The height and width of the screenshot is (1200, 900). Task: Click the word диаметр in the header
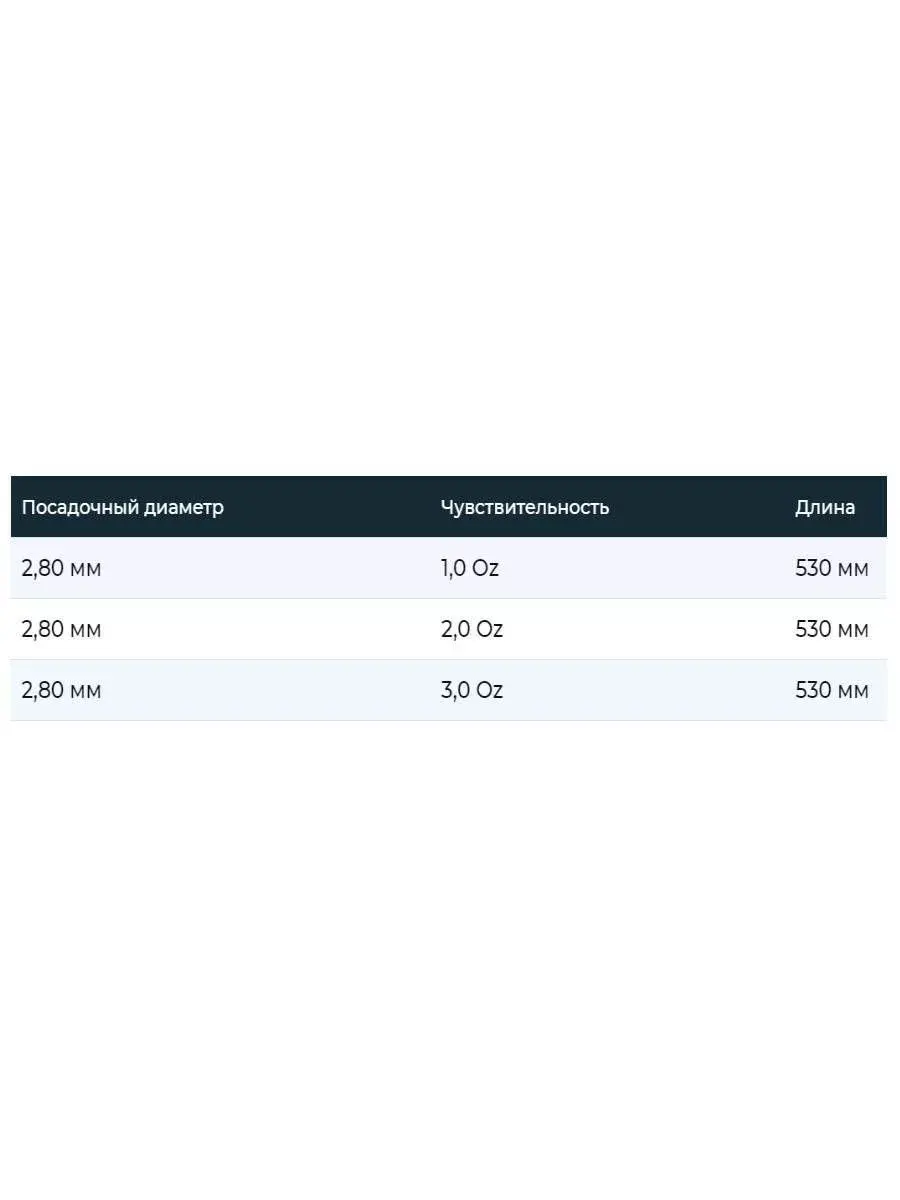pyautogui.click(x=184, y=507)
